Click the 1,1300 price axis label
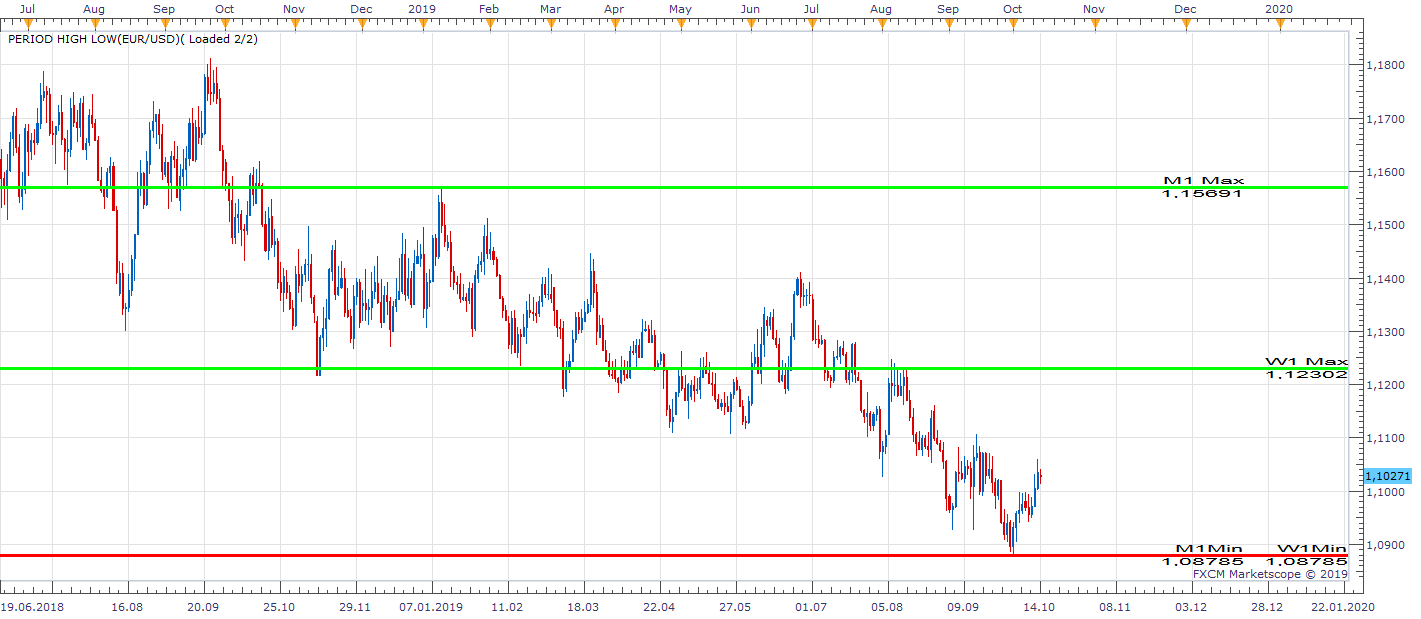 coord(1384,332)
